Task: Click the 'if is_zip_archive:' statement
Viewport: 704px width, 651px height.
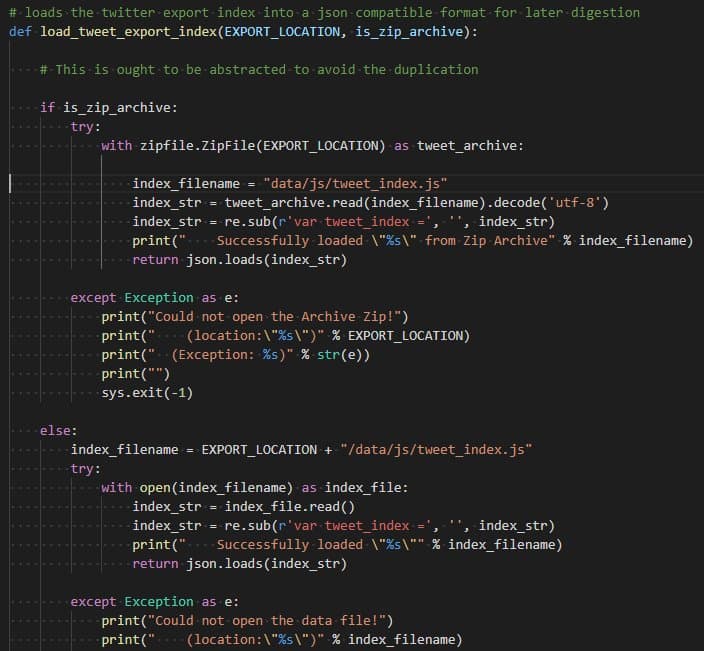Action: [x=108, y=108]
